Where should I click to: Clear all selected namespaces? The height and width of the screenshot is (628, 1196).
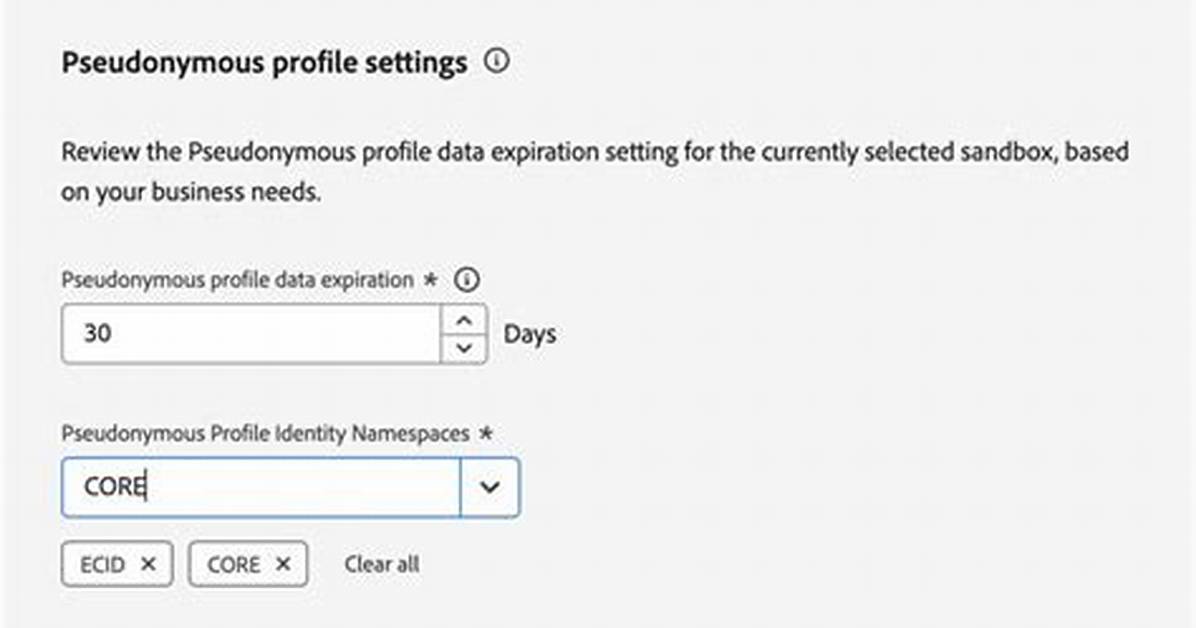(x=381, y=564)
